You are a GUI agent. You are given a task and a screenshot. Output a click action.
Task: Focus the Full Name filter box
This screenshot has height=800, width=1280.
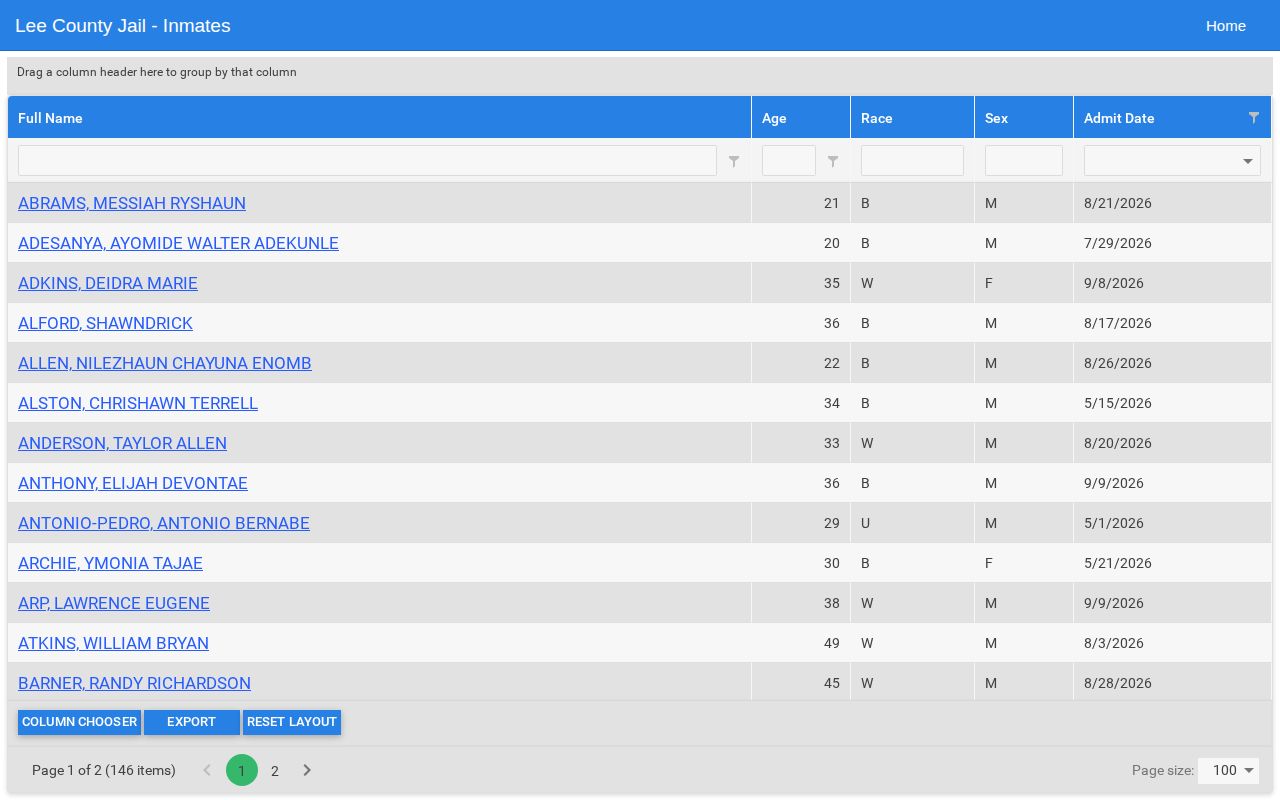point(367,161)
